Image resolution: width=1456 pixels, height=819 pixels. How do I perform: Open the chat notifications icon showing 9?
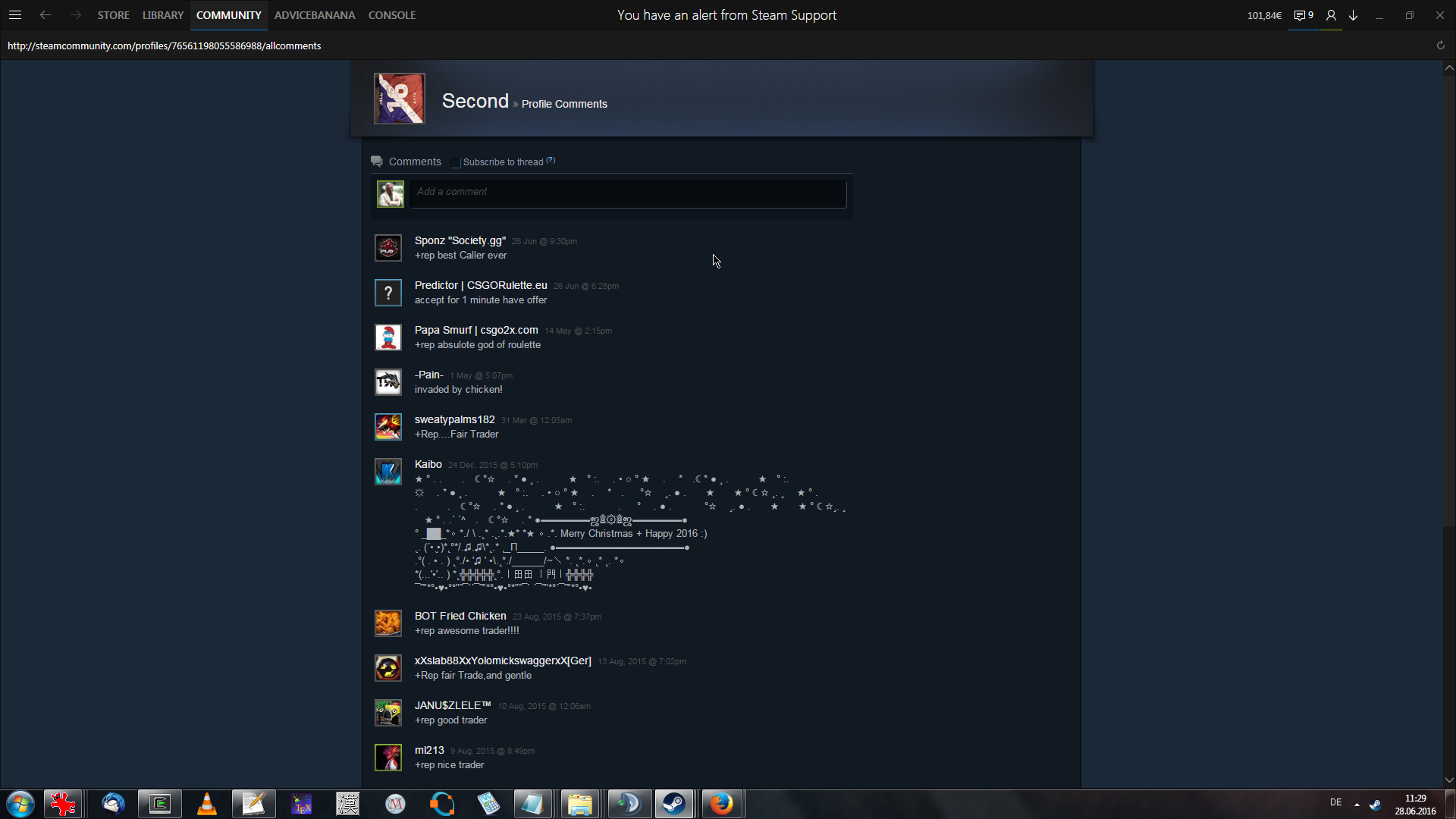click(1304, 15)
